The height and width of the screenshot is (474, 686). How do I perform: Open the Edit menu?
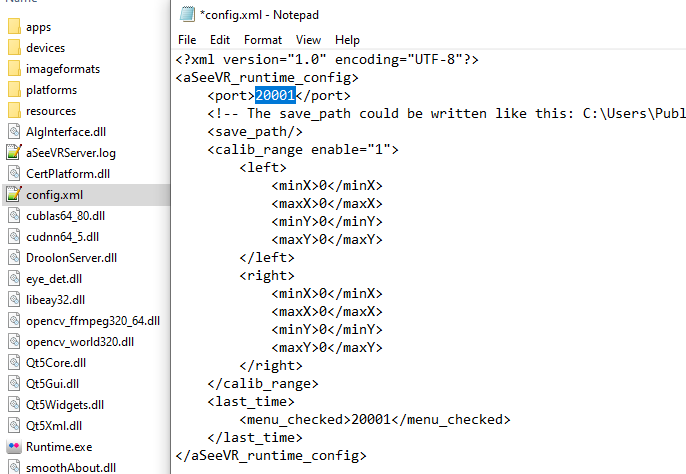[x=220, y=40]
